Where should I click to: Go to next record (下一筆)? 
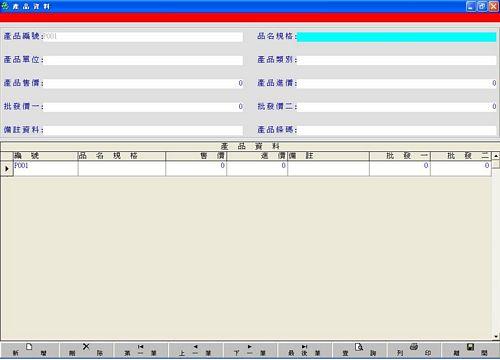250,350
